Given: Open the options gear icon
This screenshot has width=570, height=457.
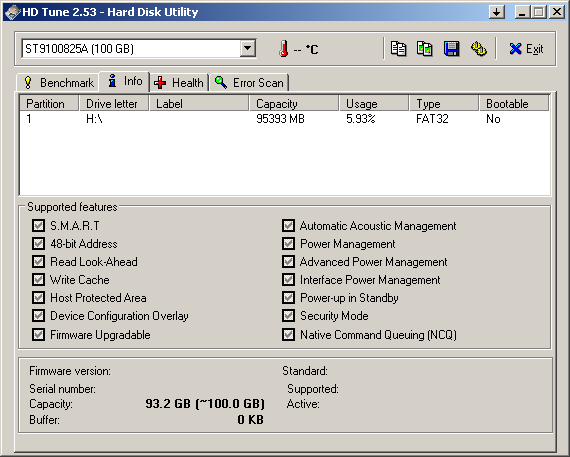Looking at the screenshot, I should [x=478, y=49].
